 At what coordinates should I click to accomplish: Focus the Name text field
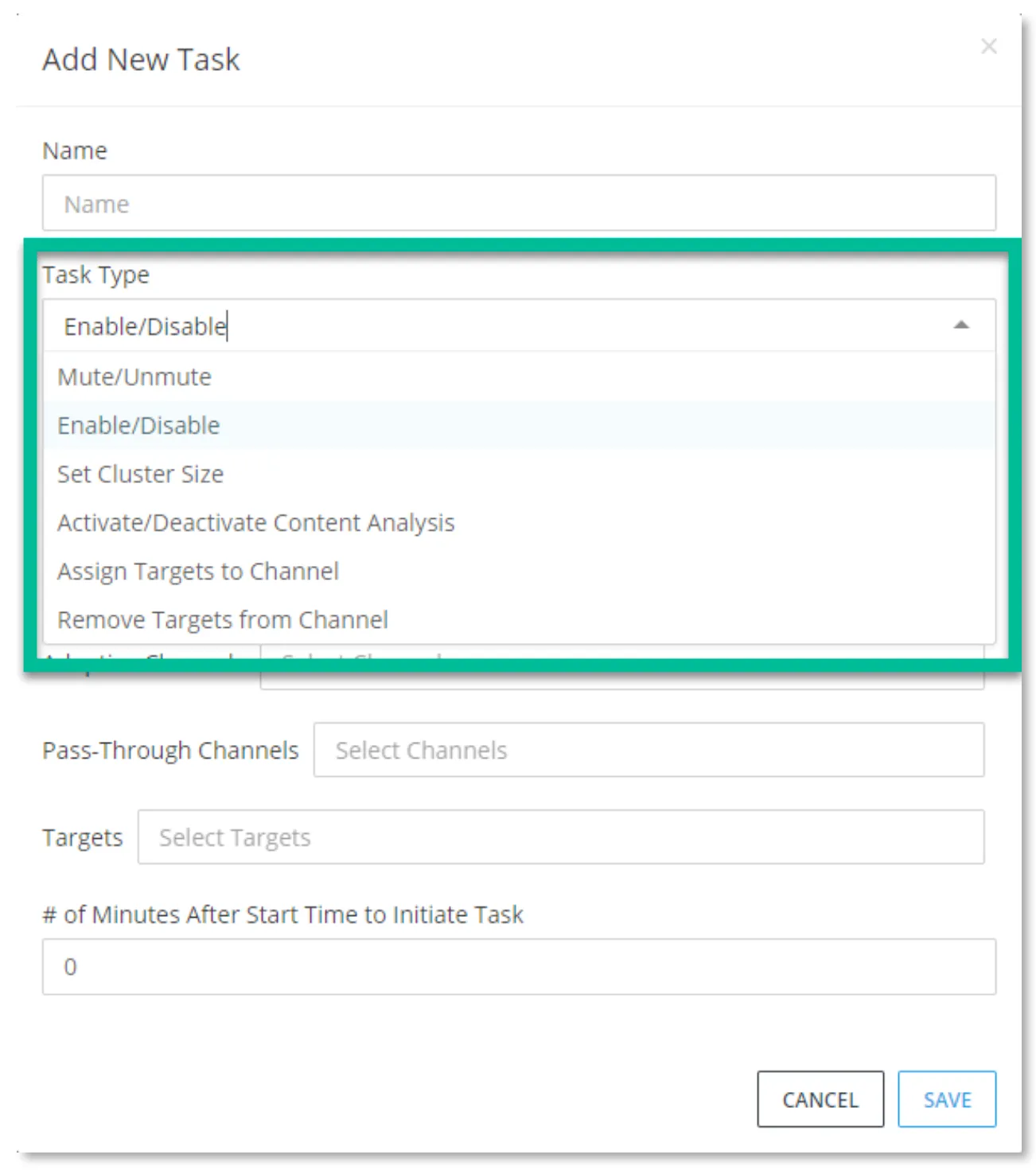pyautogui.click(x=519, y=203)
